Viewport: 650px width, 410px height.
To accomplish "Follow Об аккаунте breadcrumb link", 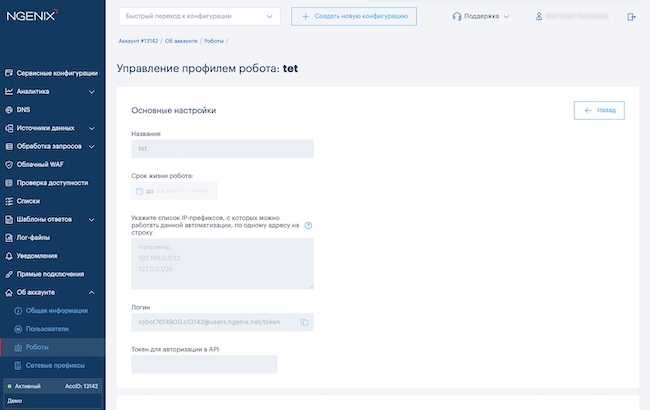I will tap(181, 41).
